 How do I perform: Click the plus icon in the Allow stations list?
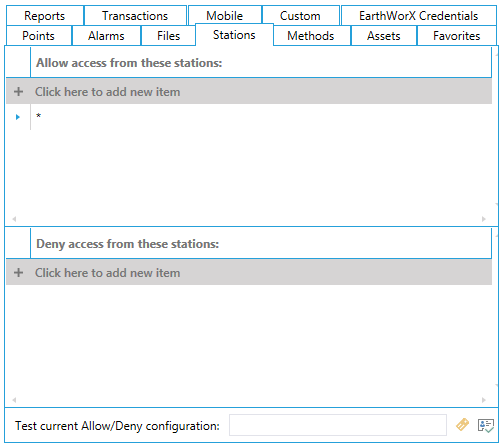coord(19,92)
